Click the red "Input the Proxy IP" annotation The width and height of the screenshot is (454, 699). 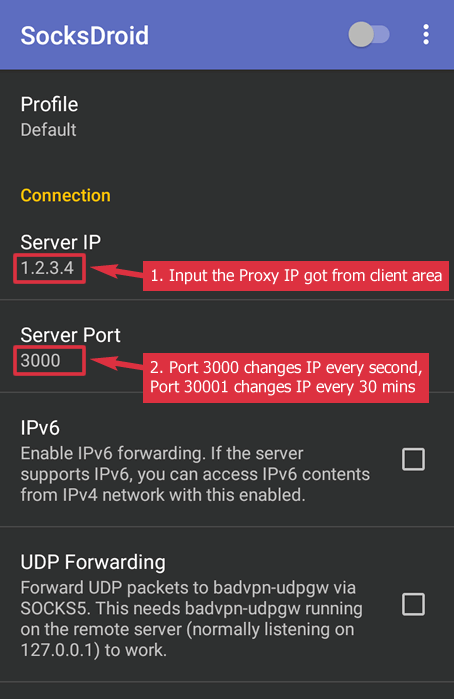pos(296,275)
